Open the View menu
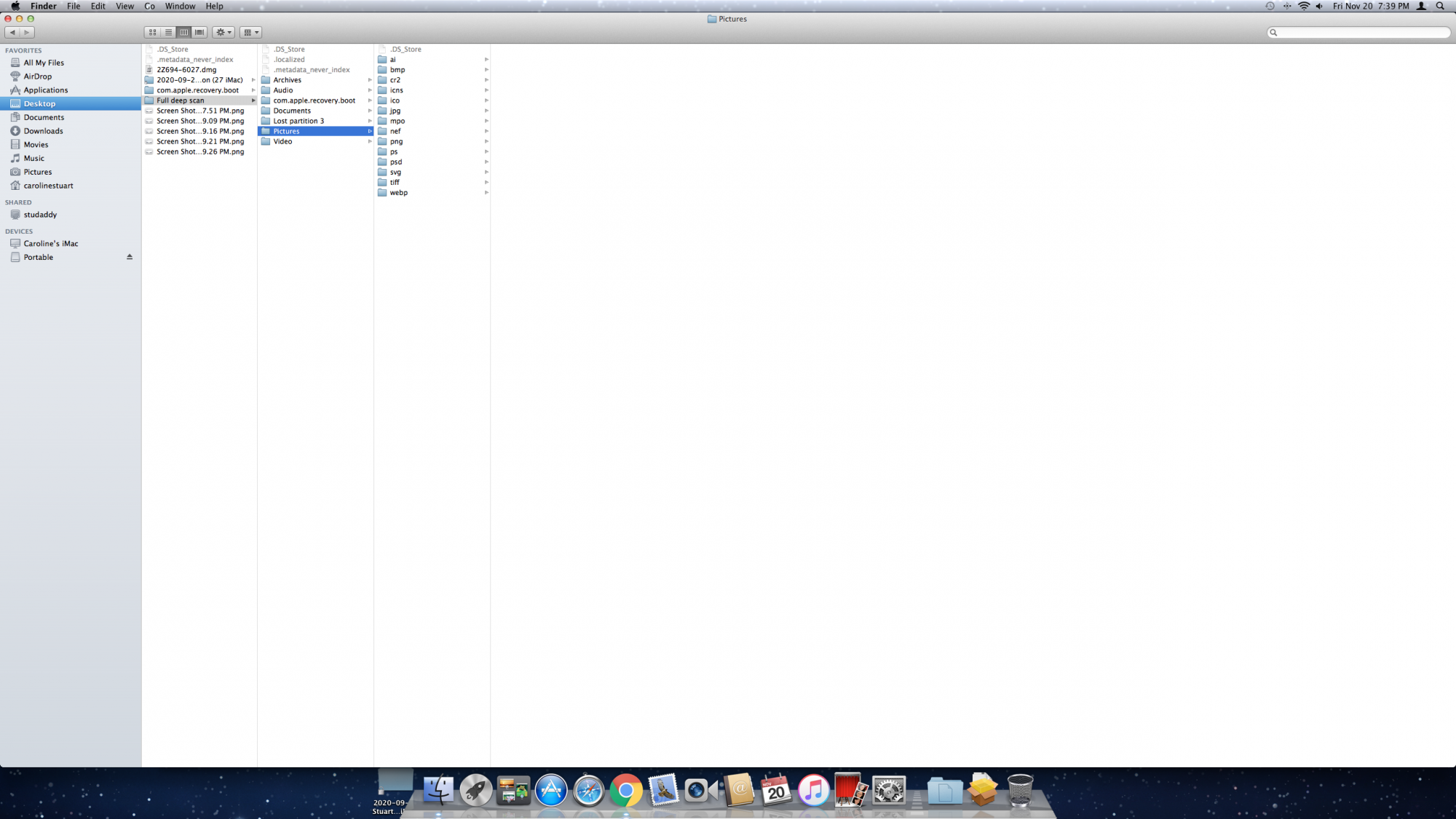Screen dimensions: 1456x819 click(124, 6)
